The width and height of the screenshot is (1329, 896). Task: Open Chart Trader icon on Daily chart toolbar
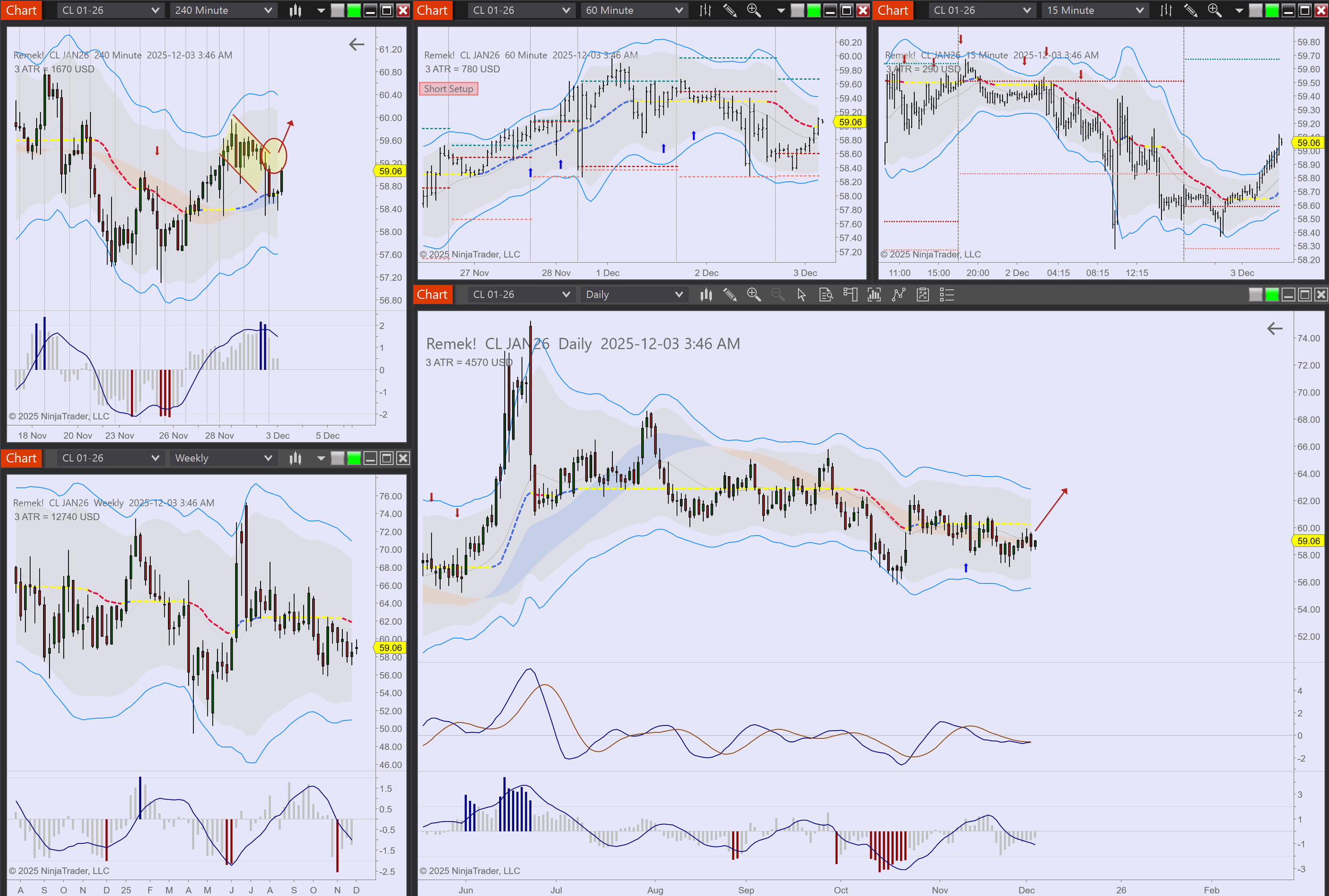point(850,295)
